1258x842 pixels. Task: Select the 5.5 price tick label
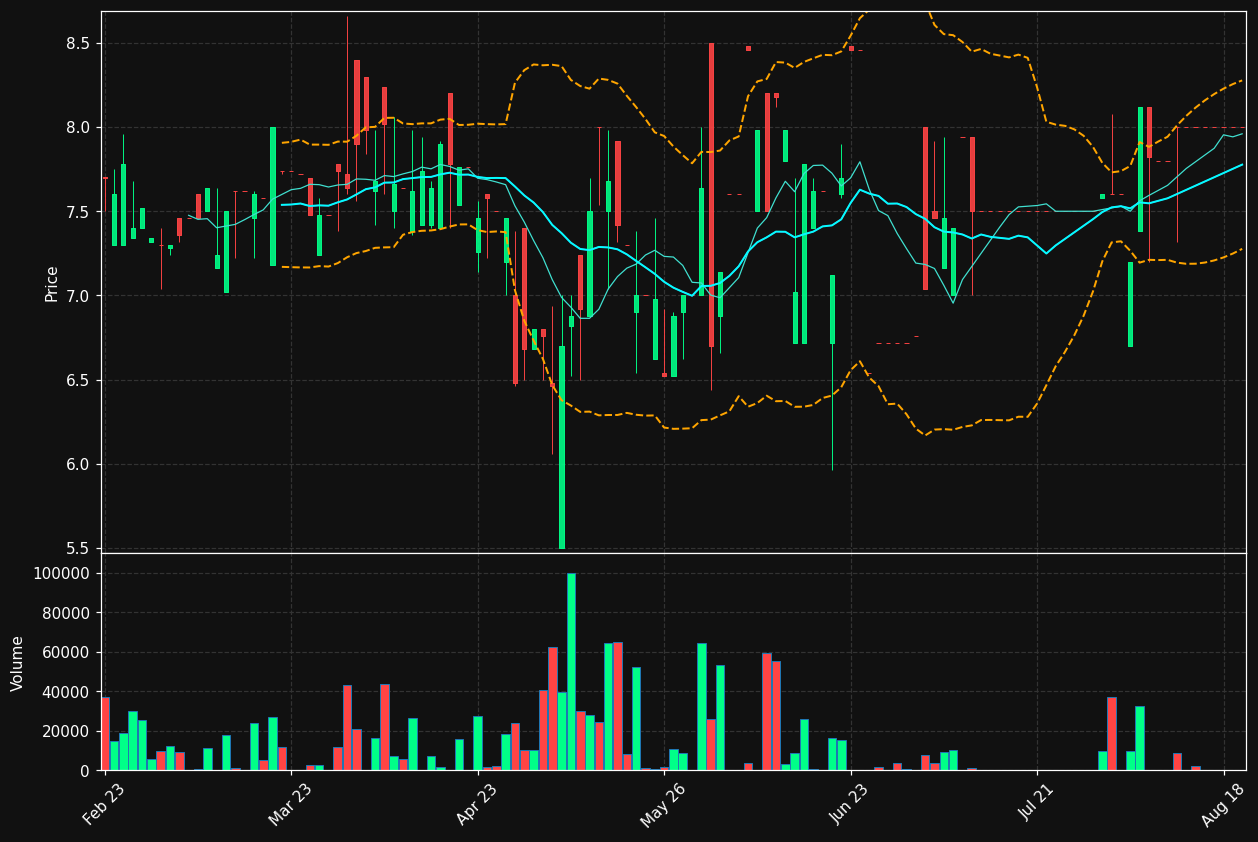tap(78, 549)
